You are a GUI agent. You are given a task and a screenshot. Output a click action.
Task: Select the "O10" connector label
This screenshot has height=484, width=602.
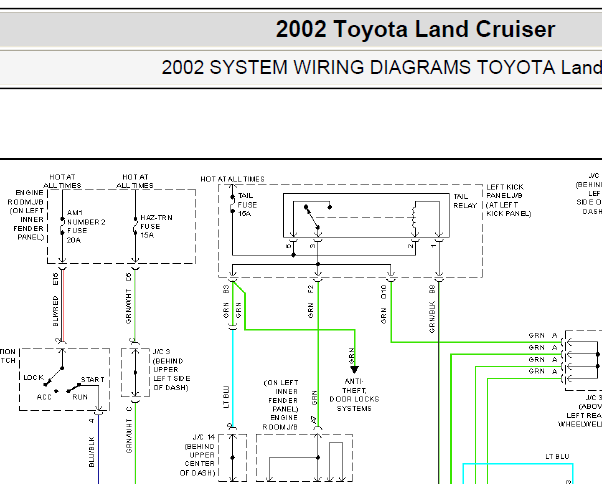click(383, 292)
